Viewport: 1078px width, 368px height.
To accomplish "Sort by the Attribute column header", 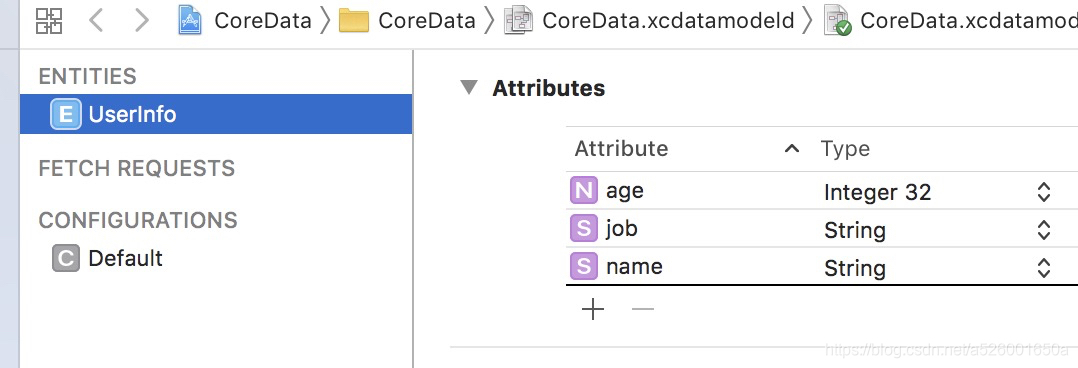I will point(622,149).
